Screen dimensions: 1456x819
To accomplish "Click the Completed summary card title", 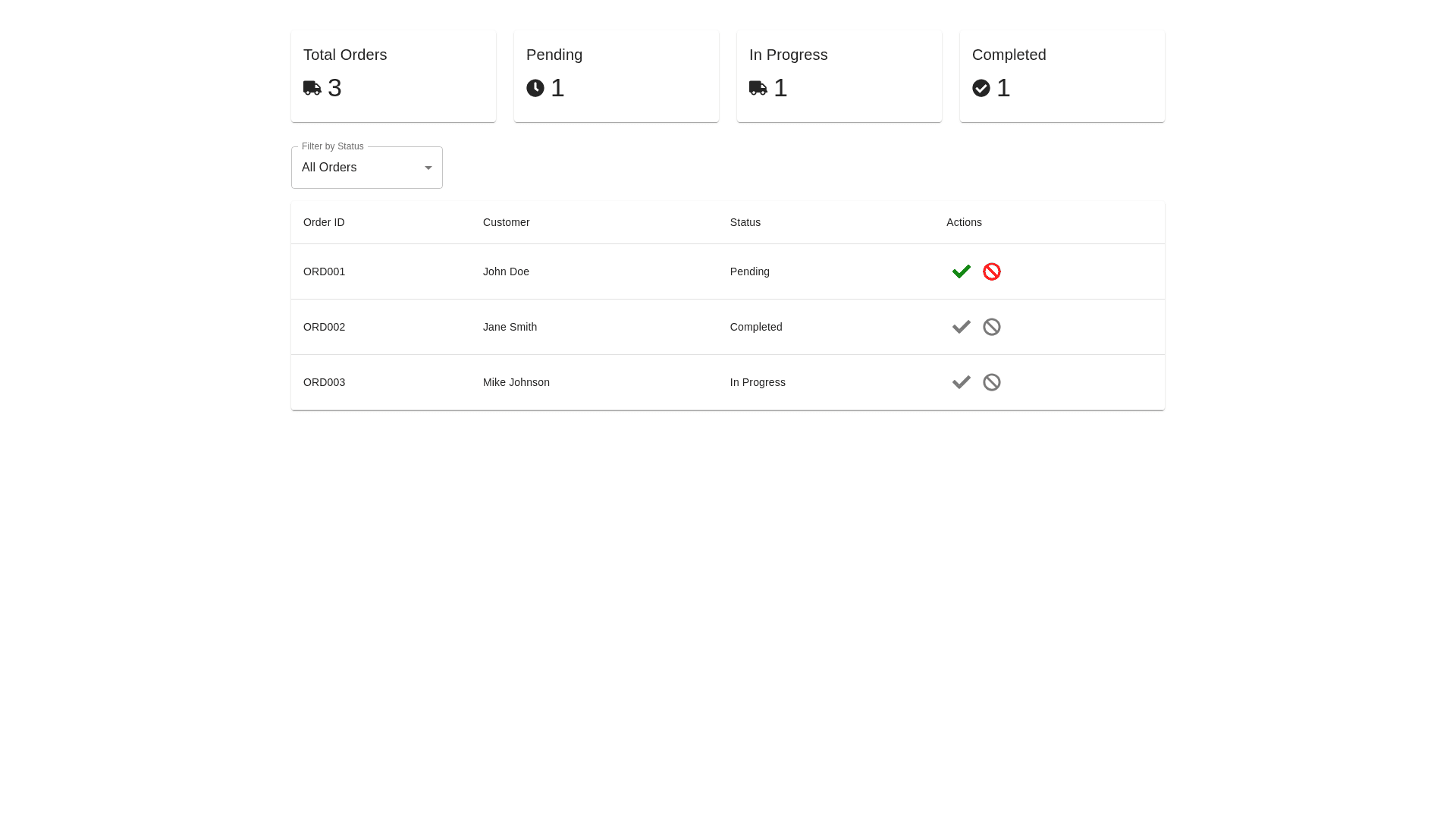I will pos(1009,55).
